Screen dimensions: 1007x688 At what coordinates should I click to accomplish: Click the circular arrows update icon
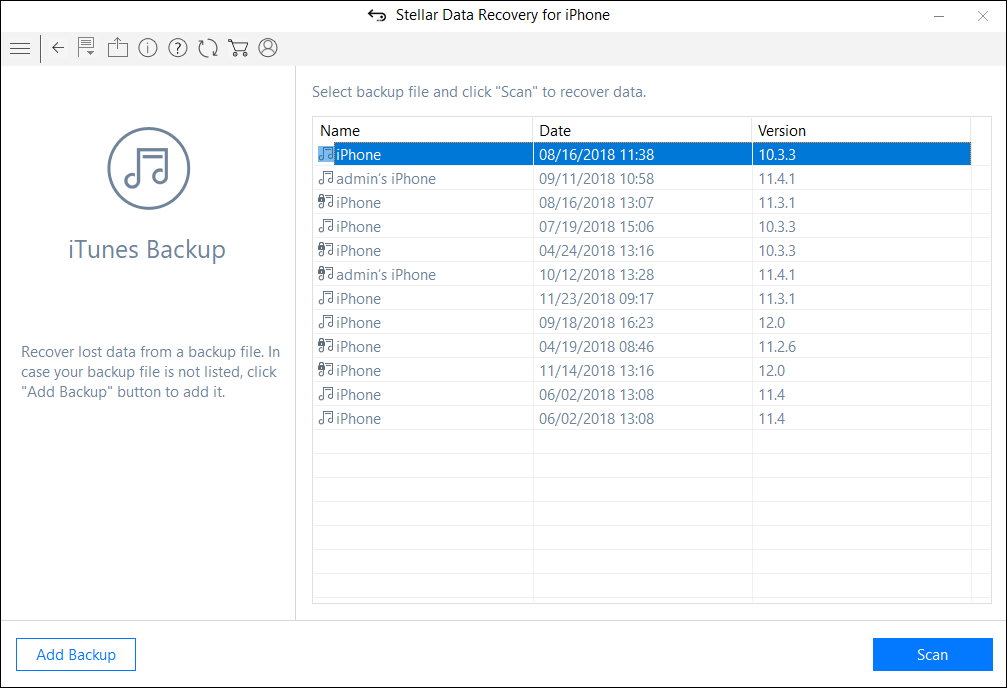click(208, 48)
